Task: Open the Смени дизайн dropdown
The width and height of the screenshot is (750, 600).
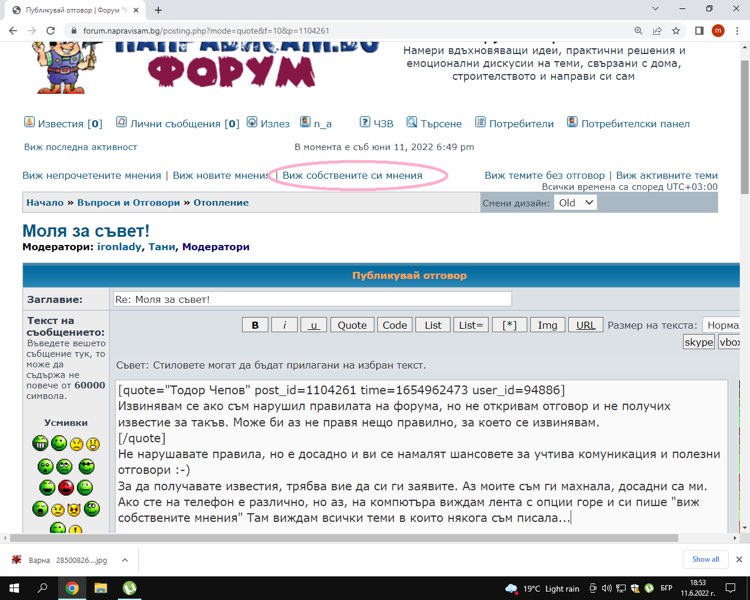Action: (x=575, y=202)
